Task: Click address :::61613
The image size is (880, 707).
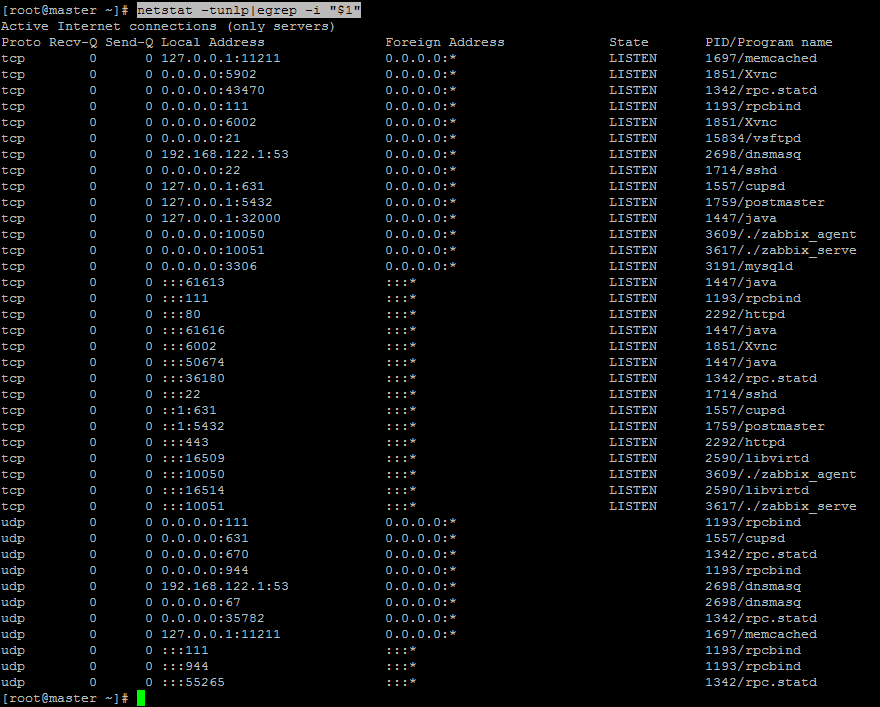Action: point(193,282)
